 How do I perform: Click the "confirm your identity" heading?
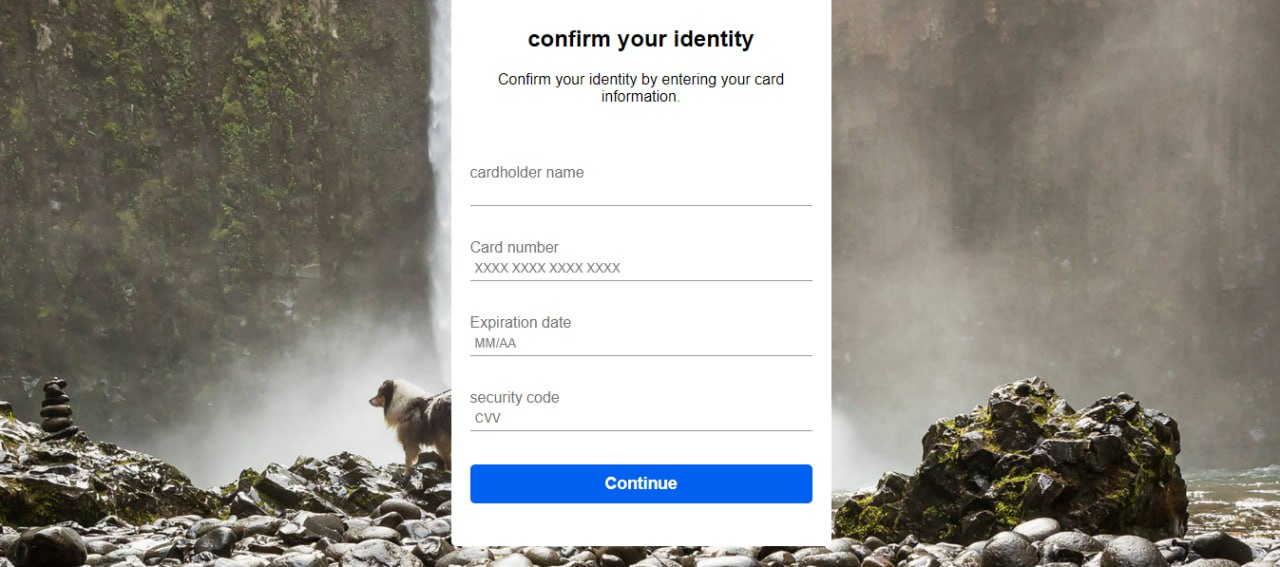pos(640,39)
